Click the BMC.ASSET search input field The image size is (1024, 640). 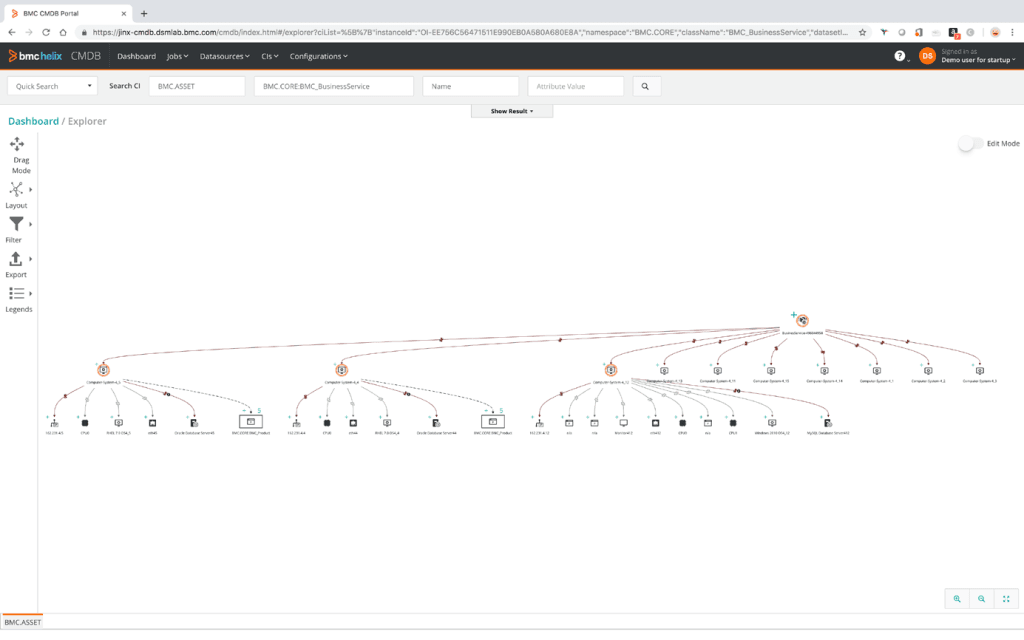coord(196,86)
